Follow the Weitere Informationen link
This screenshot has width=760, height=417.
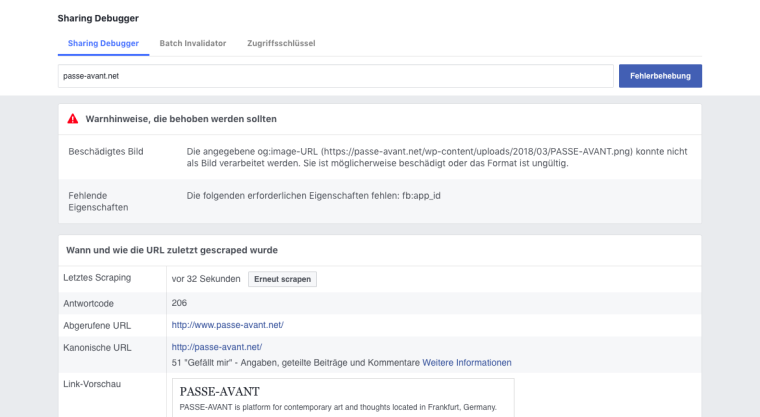click(x=466, y=362)
